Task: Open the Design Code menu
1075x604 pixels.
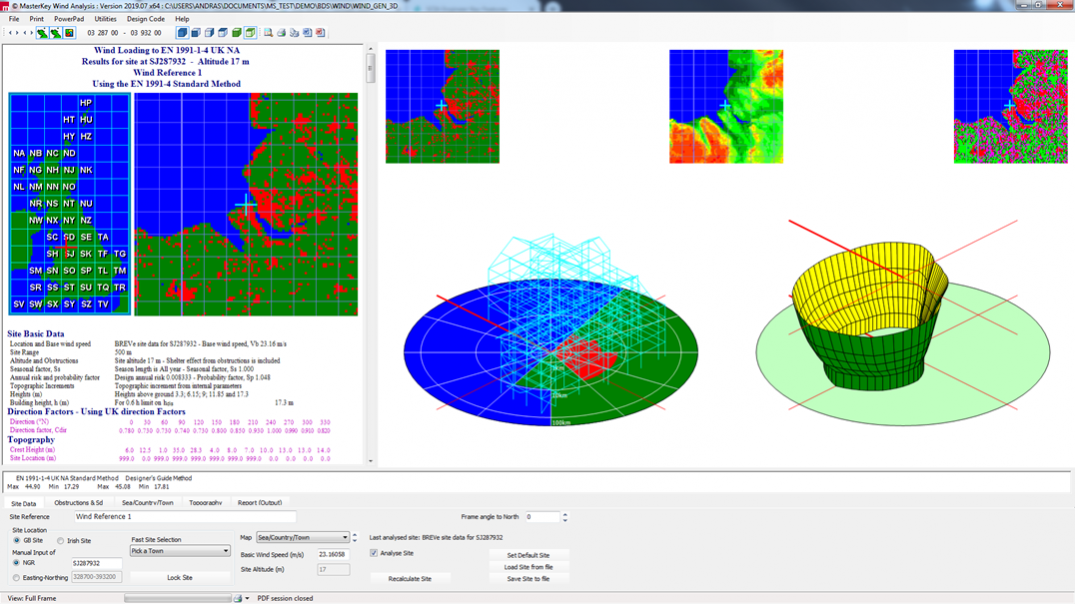Action: click(145, 19)
